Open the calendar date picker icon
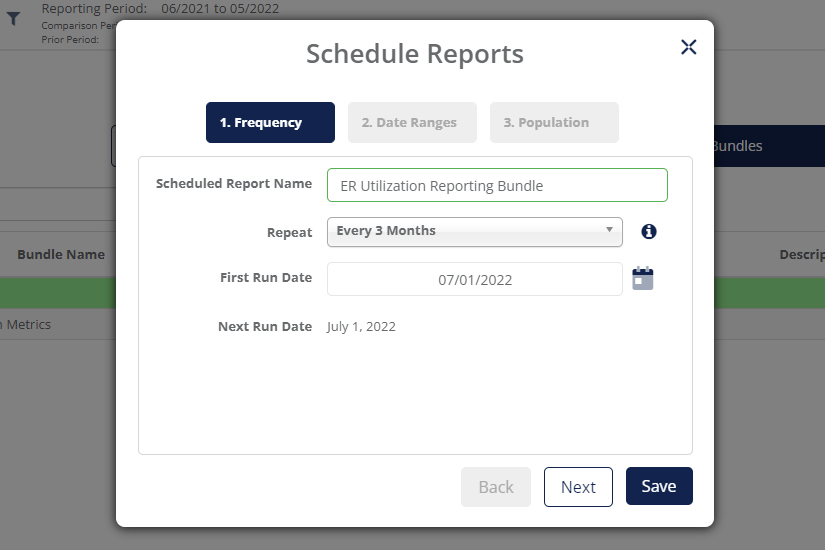 point(643,279)
